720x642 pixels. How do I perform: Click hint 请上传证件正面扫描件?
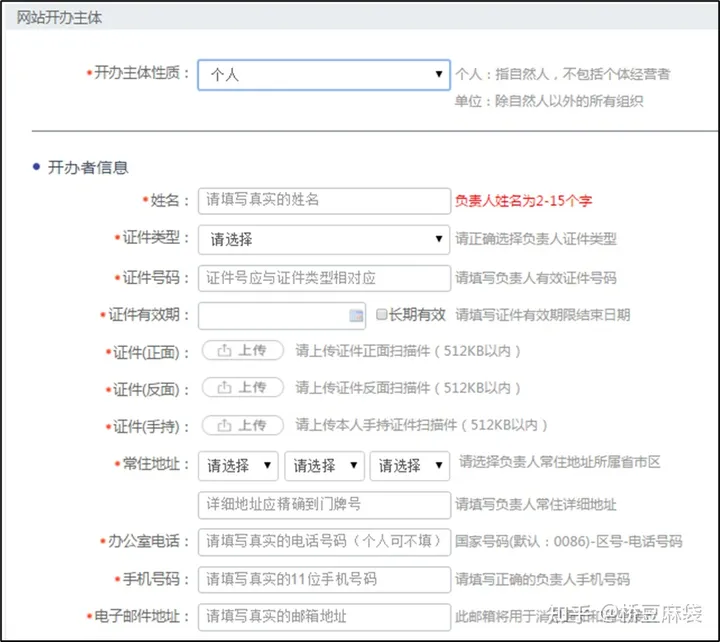[408, 351]
